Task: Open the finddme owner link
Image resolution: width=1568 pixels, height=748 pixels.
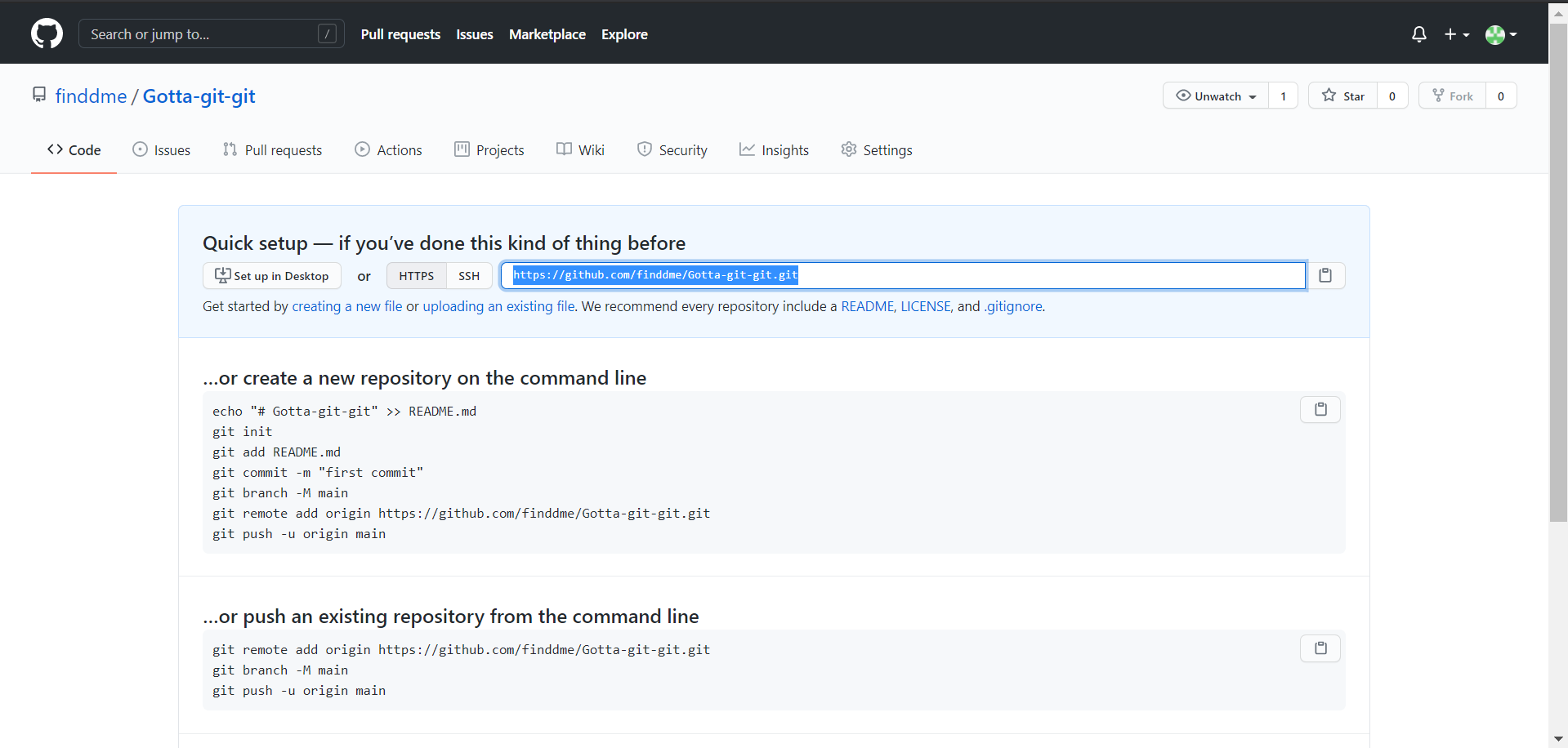Action: pyautogui.click(x=91, y=96)
